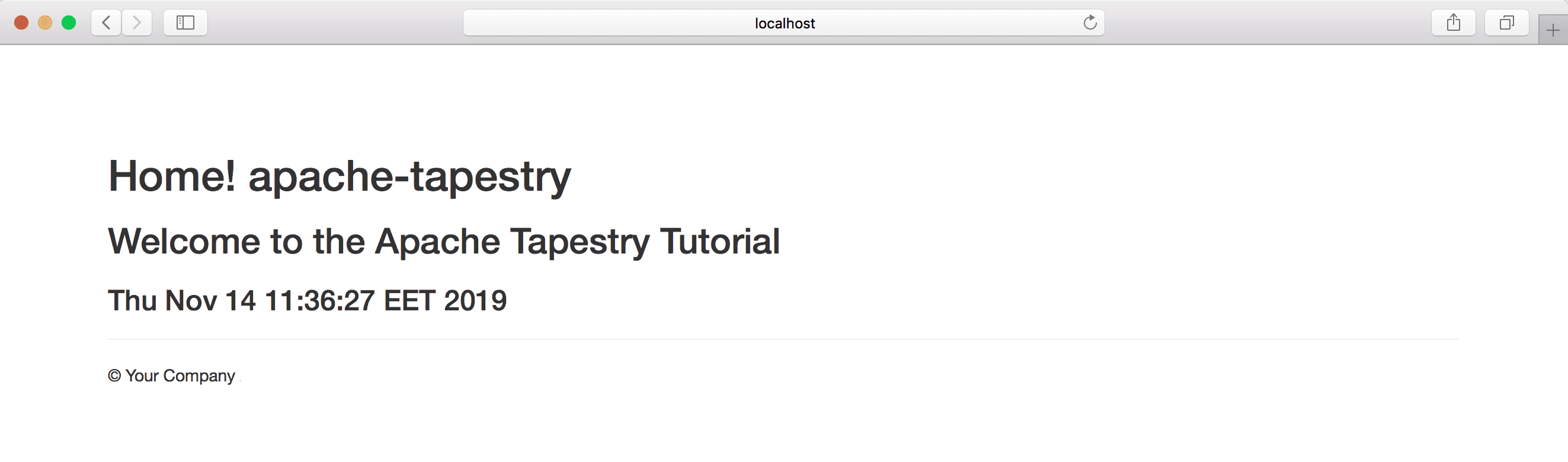Click the tiny orange dot link after Company
1568x462 pixels.
pyautogui.click(x=241, y=381)
